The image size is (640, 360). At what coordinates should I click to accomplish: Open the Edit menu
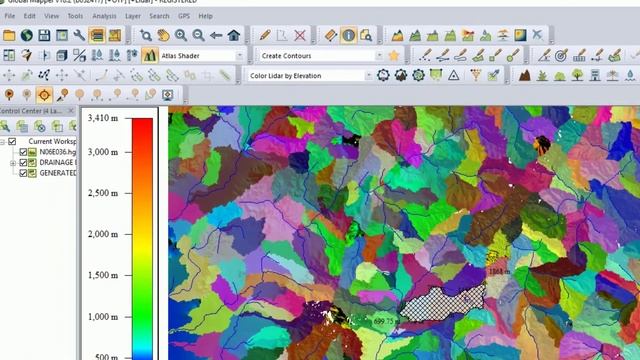coord(29,16)
